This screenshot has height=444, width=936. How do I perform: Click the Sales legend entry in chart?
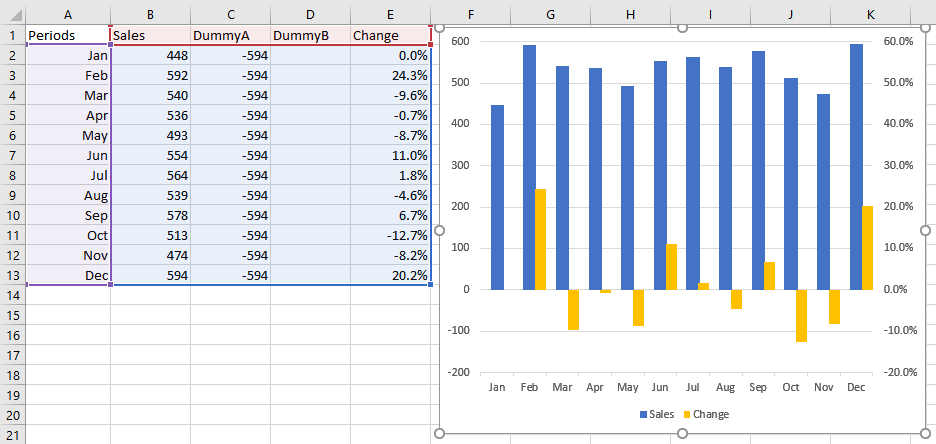click(x=656, y=414)
